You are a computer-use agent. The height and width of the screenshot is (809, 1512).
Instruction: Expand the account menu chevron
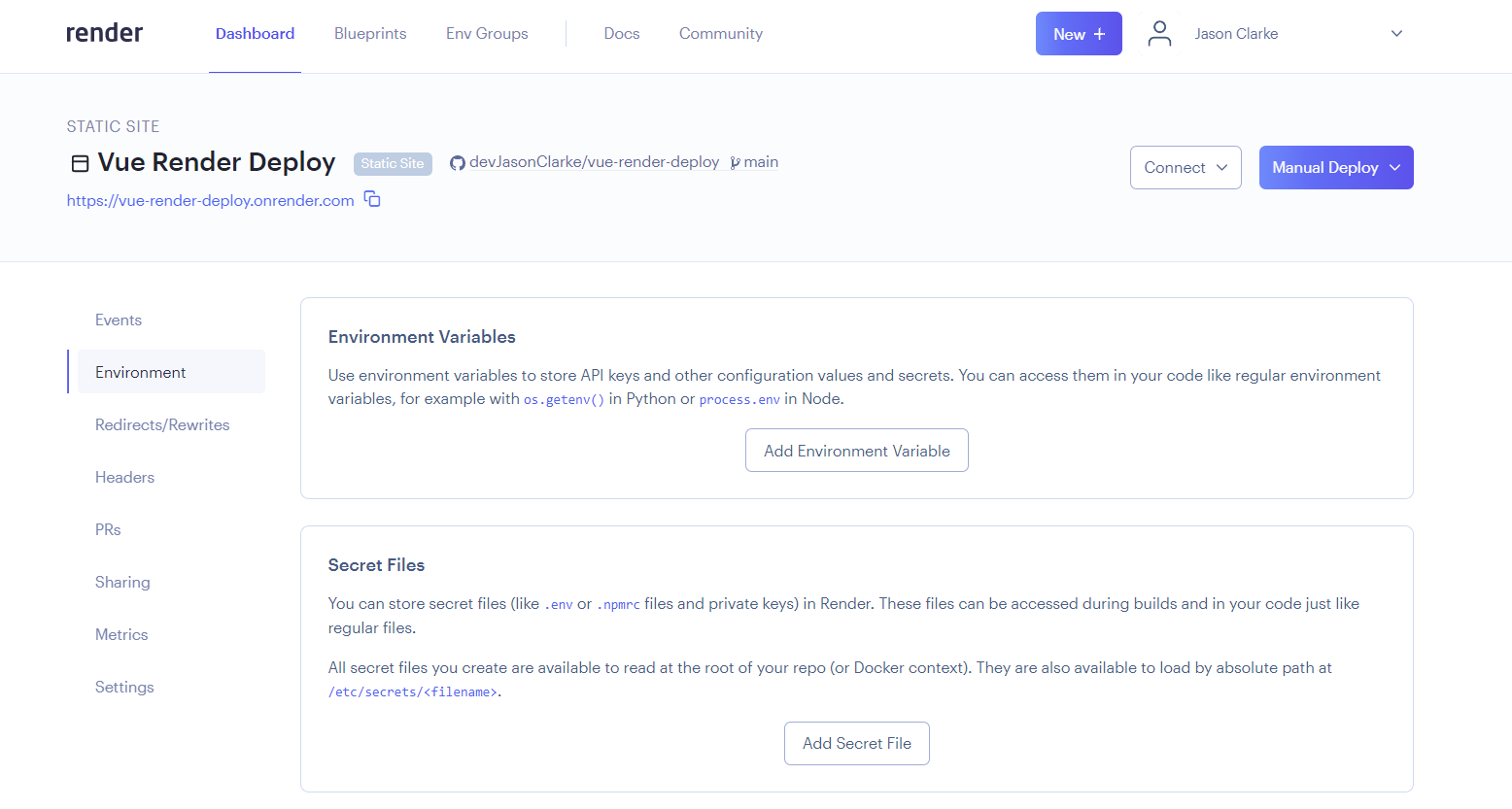(x=1396, y=33)
